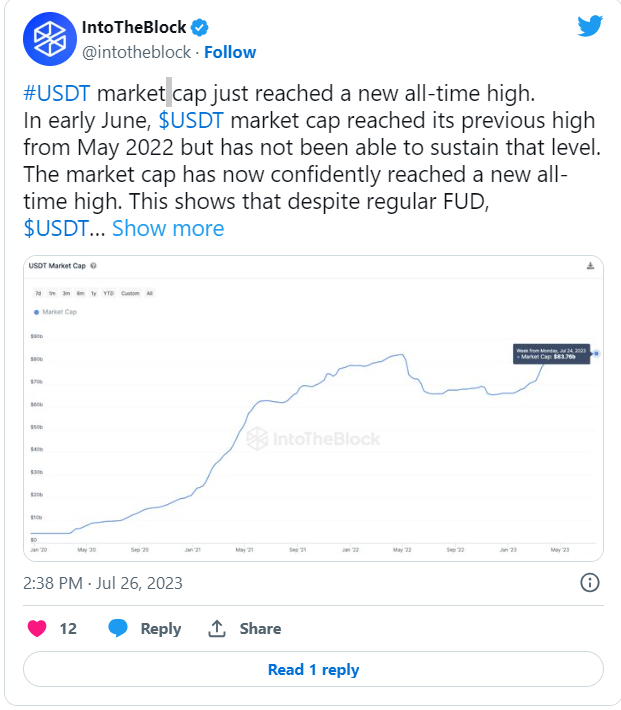The height and width of the screenshot is (710, 621).
Task: Open the tweet info circle icon
Action: click(x=590, y=582)
